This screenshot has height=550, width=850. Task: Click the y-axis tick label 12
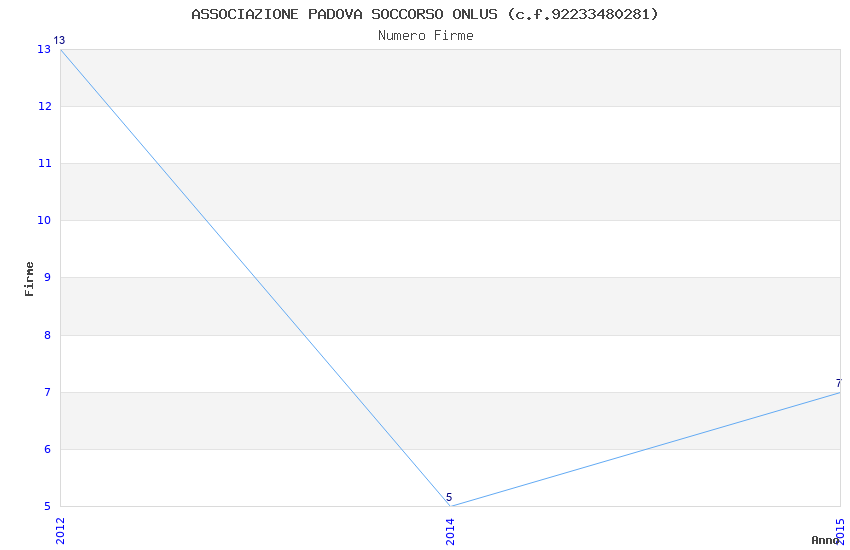point(44,106)
